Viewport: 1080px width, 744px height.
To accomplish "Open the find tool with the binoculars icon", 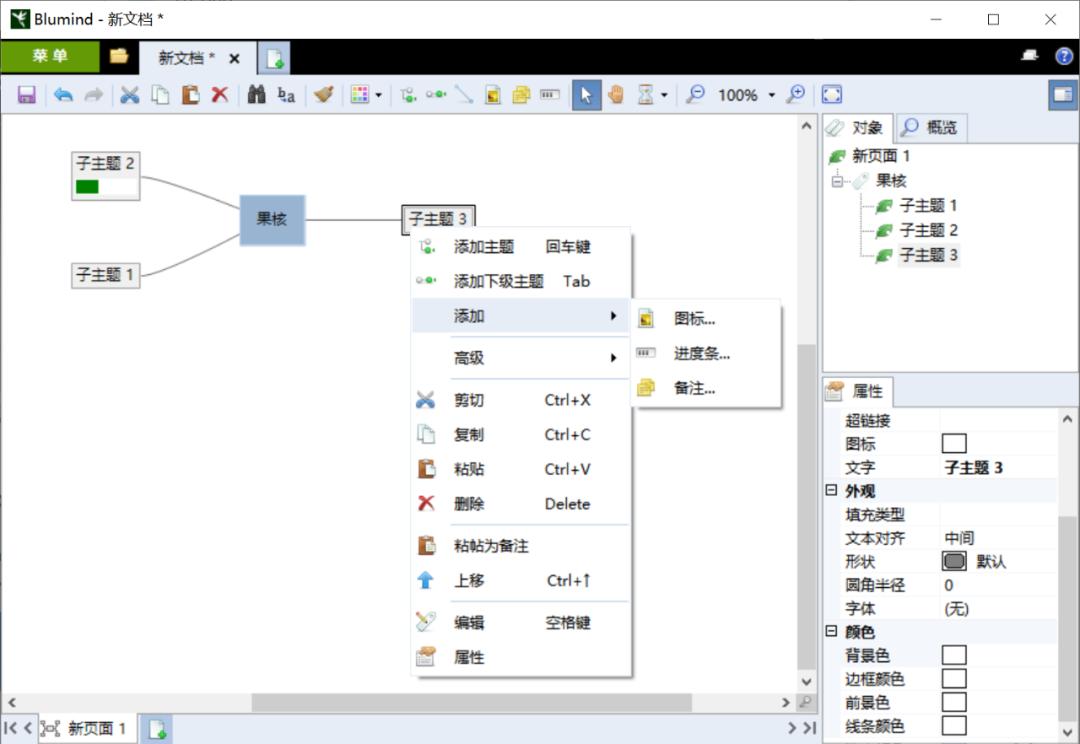I will [256, 94].
